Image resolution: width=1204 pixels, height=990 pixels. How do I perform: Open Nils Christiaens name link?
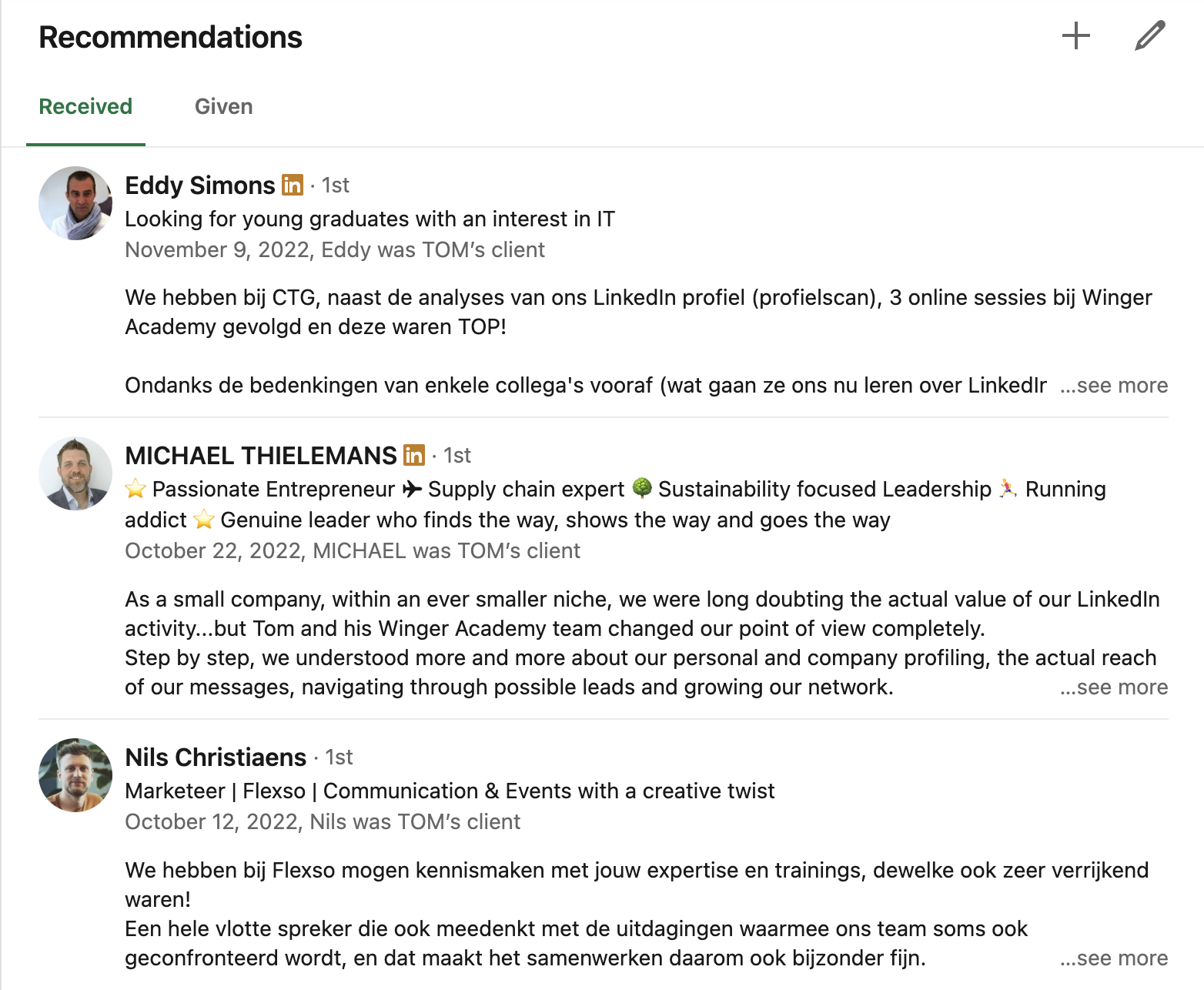[216, 757]
